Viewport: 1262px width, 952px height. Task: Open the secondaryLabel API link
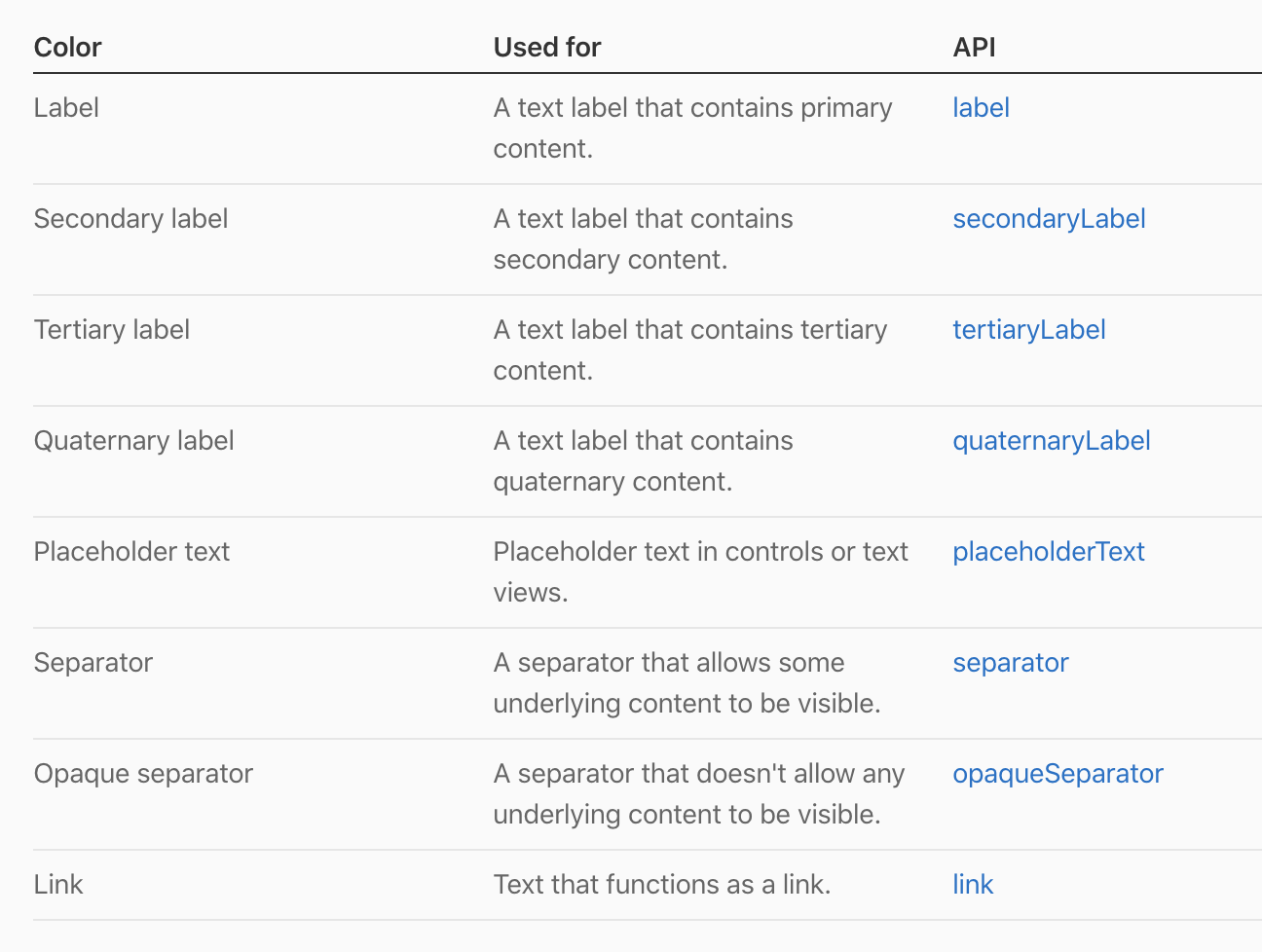point(1049,219)
